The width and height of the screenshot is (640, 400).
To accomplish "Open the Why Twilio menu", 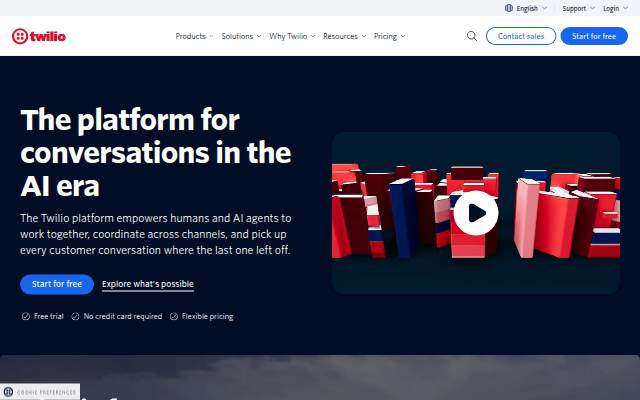I will [x=292, y=36].
